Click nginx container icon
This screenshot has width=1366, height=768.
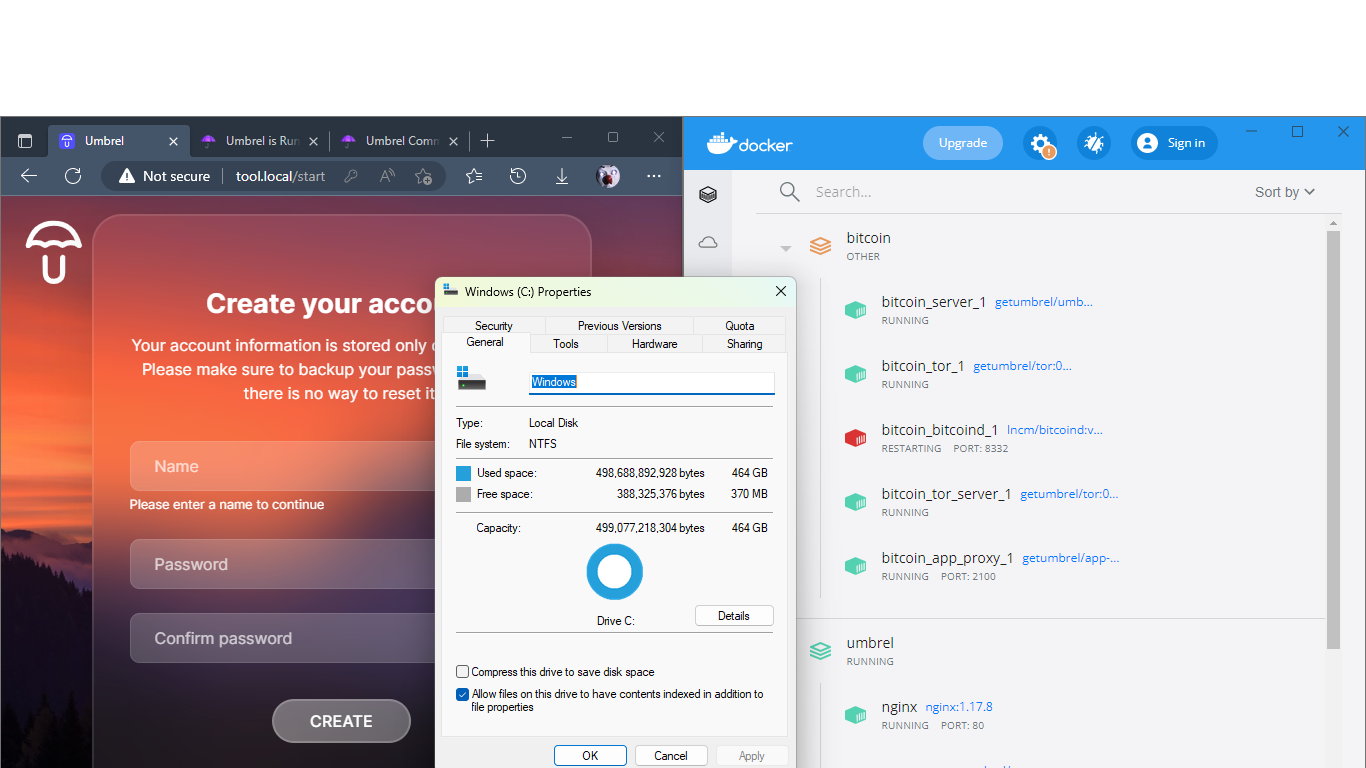coord(855,715)
